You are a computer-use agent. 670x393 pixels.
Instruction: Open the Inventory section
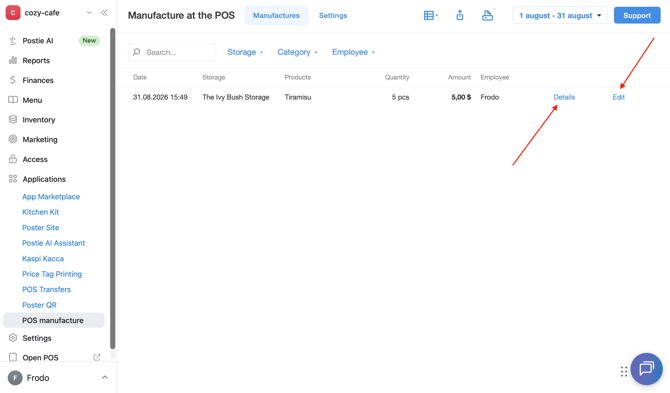38,120
